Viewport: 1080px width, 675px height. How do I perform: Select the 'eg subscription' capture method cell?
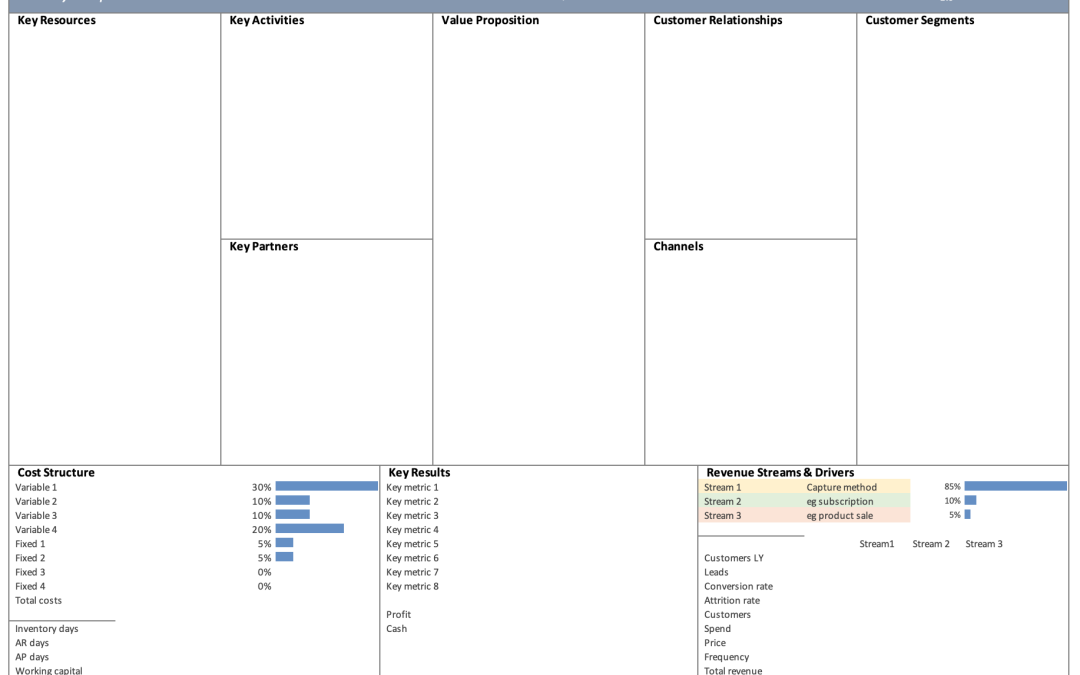point(839,501)
